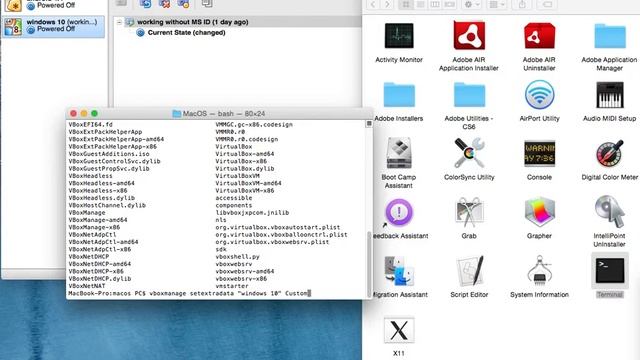This screenshot has height=360, width=640.
Task: Click 'VBoxEFI64.fd' in the Terminal listing
Action: click(x=91, y=124)
